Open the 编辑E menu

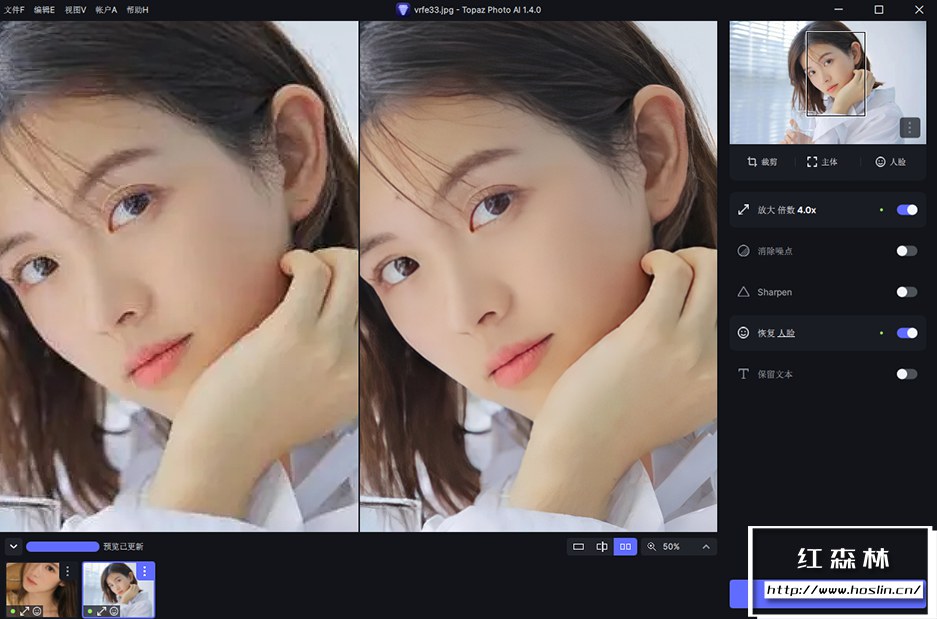click(x=44, y=10)
